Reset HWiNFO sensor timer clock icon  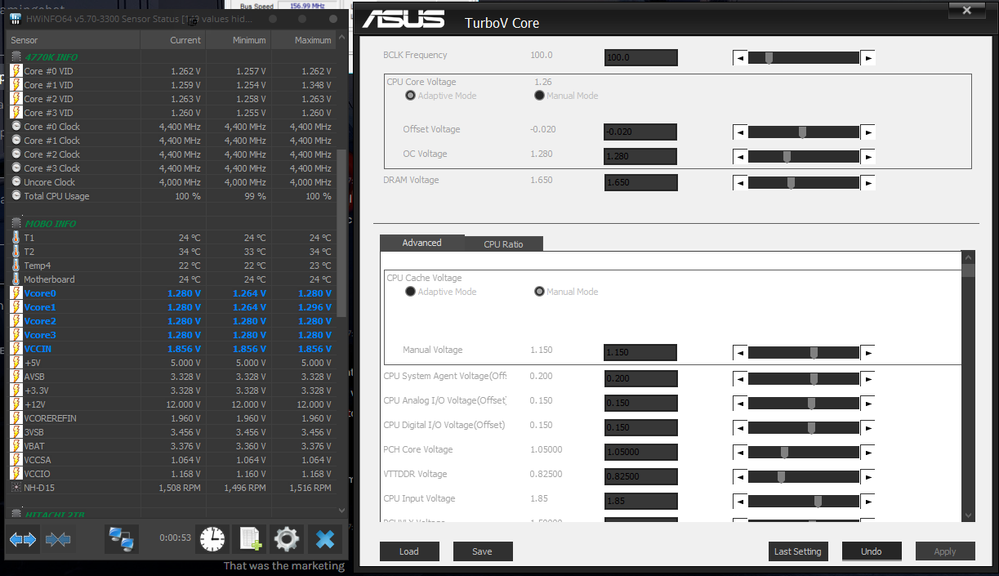(x=212, y=539)
